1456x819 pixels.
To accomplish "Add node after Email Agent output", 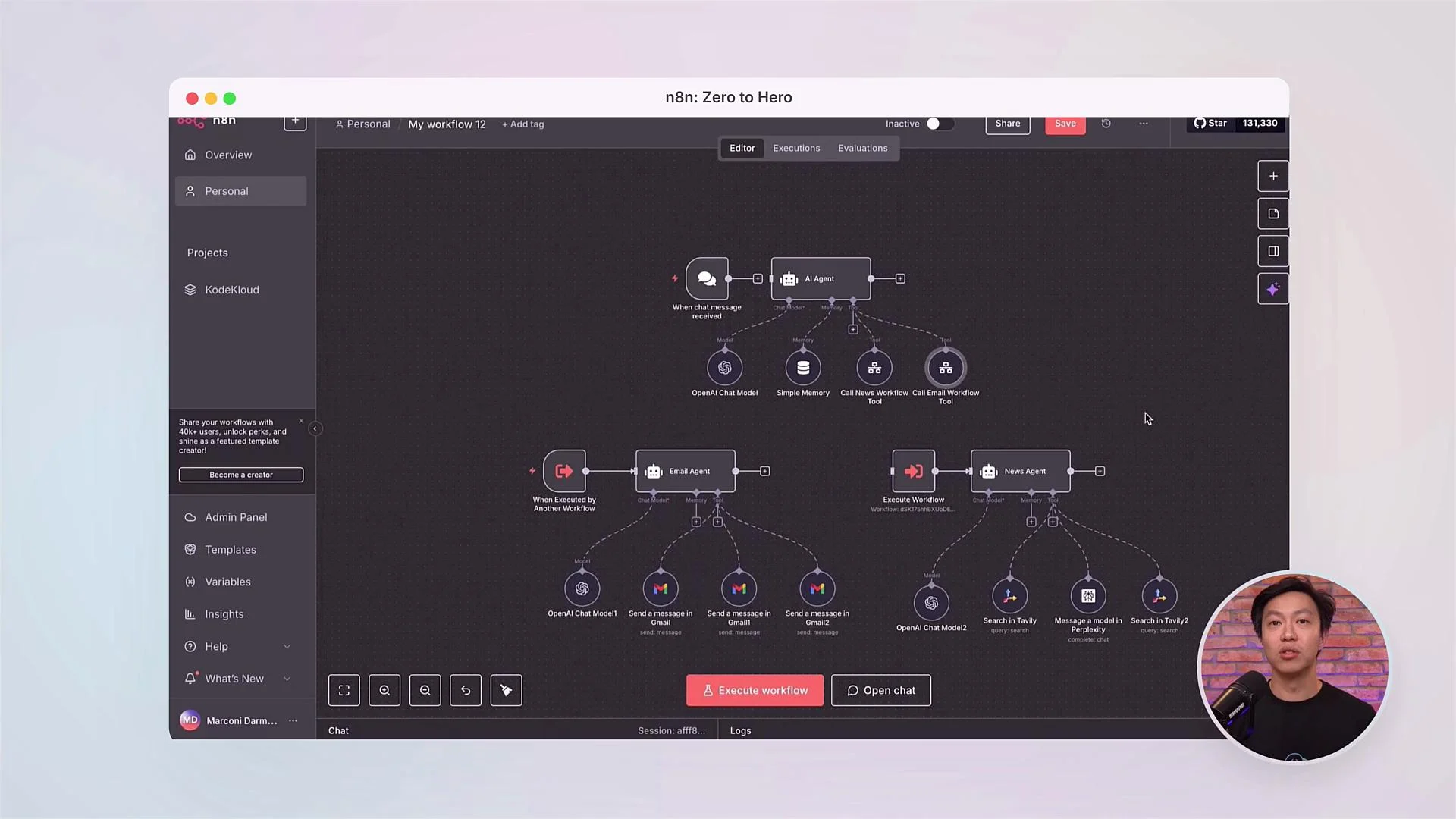I will tap(765, 472).
